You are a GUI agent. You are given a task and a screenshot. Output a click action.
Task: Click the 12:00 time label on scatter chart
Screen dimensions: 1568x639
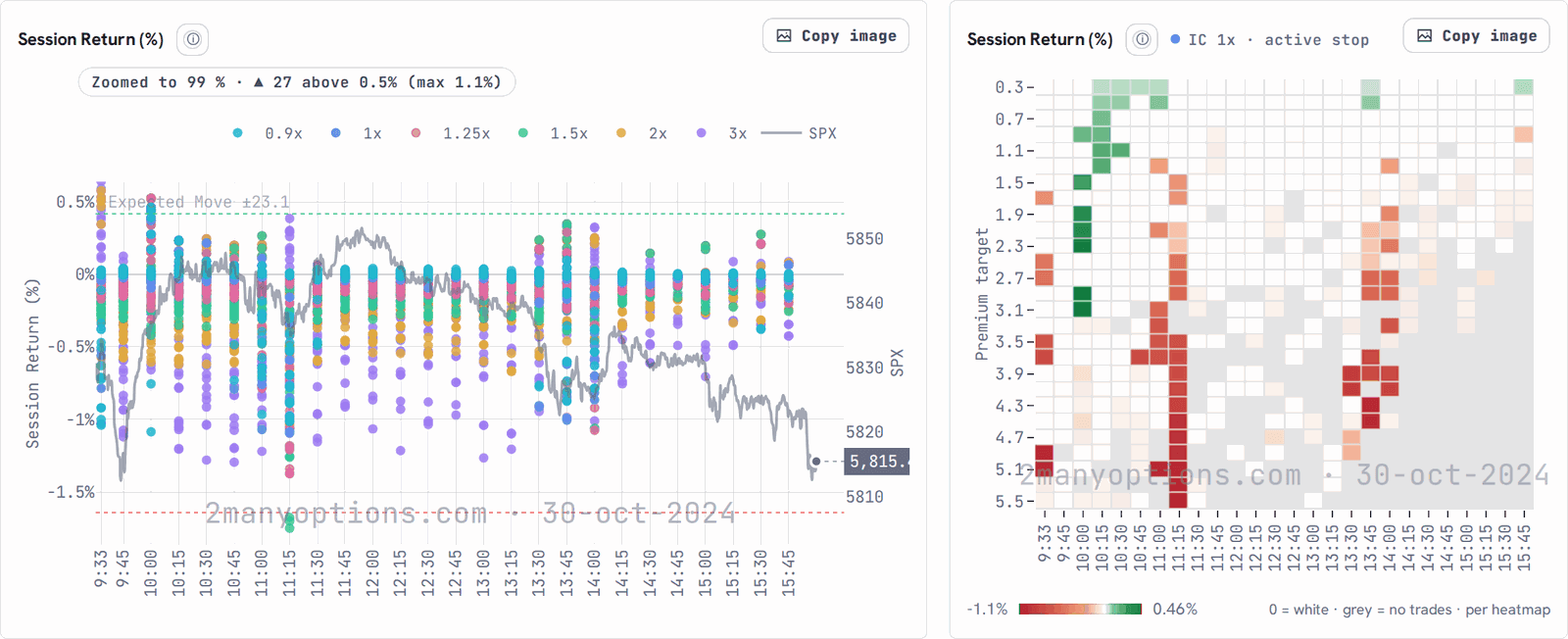(x=372, y=572)
